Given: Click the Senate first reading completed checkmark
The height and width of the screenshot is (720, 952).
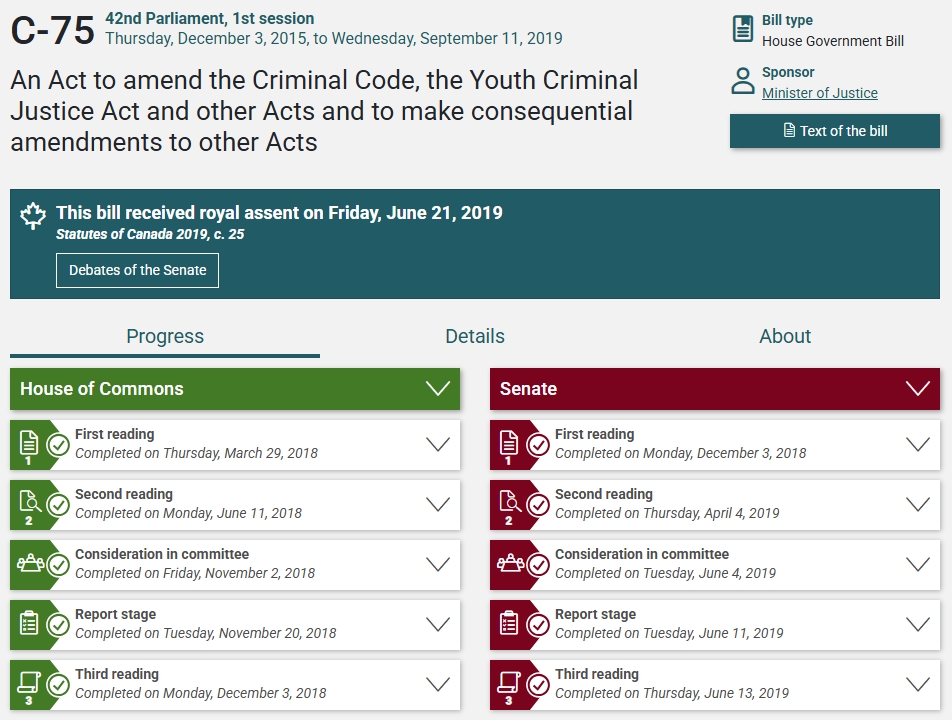Looking at the screenshot, I should pos(538,445).
